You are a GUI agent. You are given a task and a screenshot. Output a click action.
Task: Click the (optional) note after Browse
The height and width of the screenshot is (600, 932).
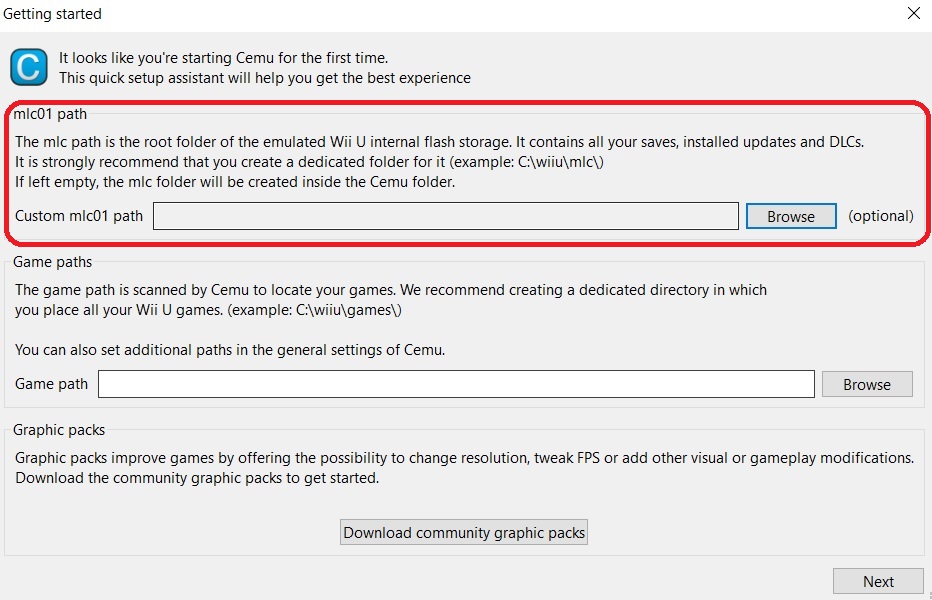point(880,216)
